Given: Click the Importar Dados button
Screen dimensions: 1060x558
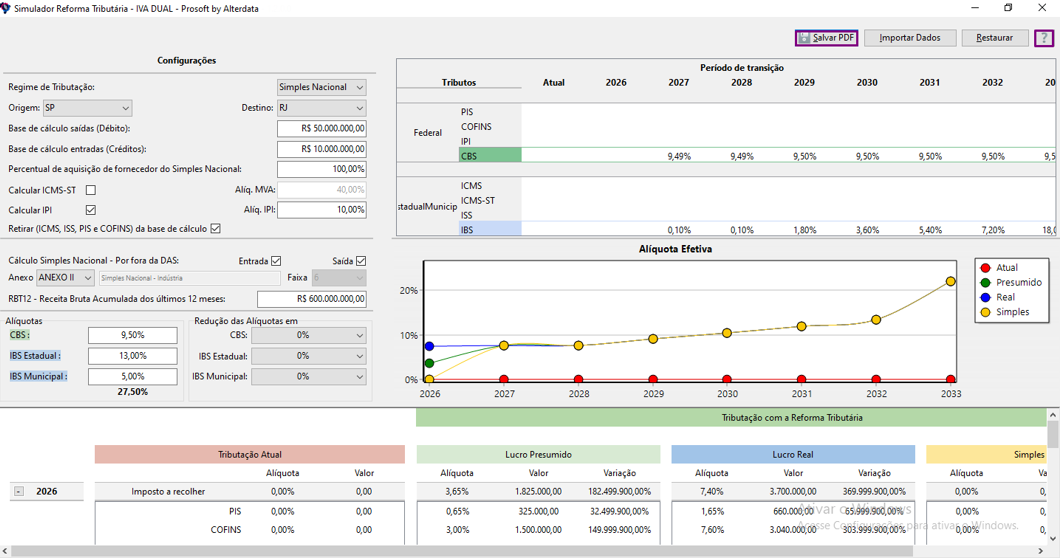Looking at the screenshot, I should click(909, 38).
